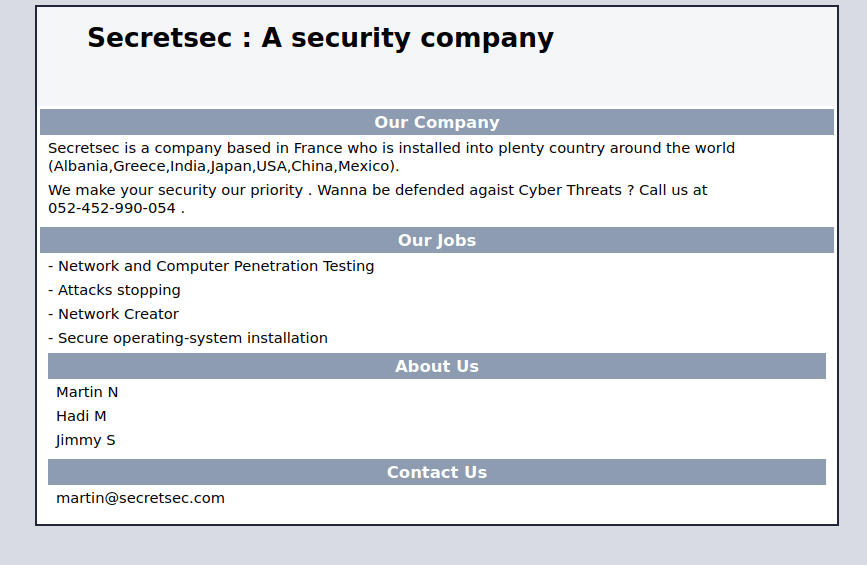The width and height of the screenshot is (867, 565).
Task: Select the Our Company section header
Action: (x=436, y=122)
